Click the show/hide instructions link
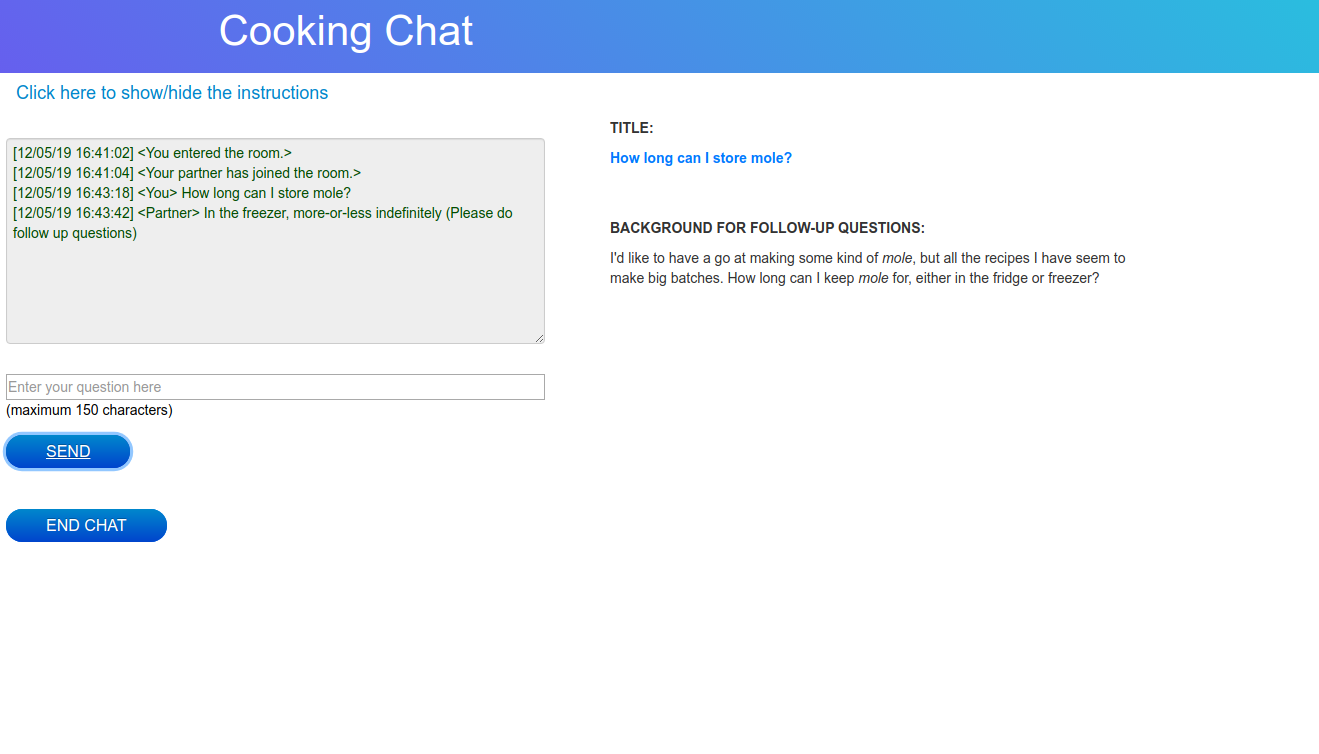The image size is (1319, 754). (x=172, y=93)
